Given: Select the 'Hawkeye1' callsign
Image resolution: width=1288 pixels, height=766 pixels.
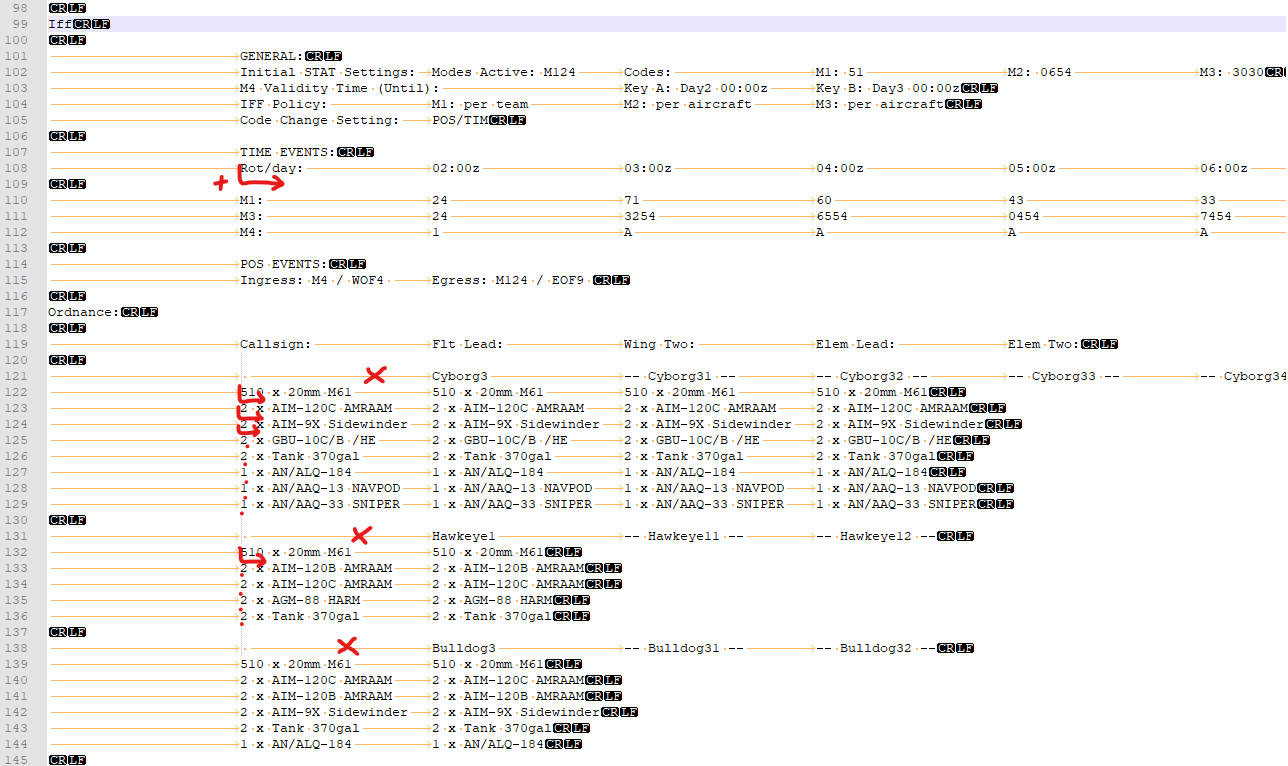Looking at the screenshot, I should click(x=464, y=536).
